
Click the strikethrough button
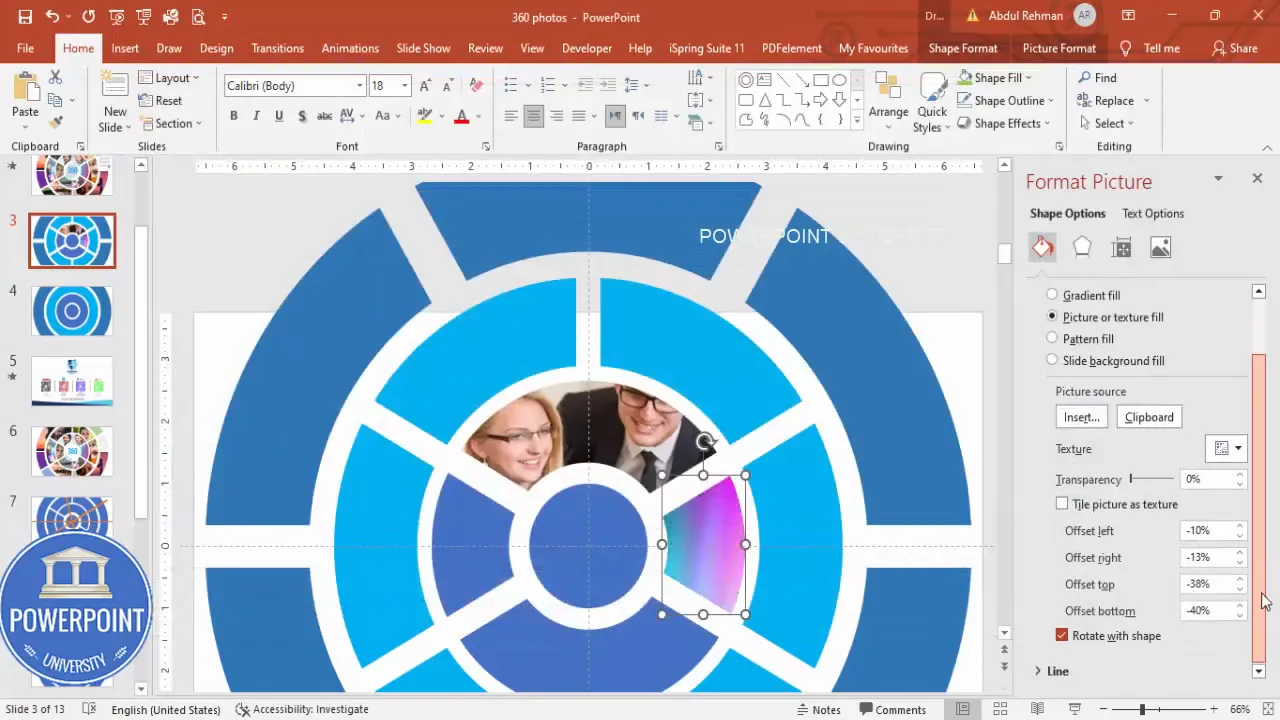[x=324, y=116]
